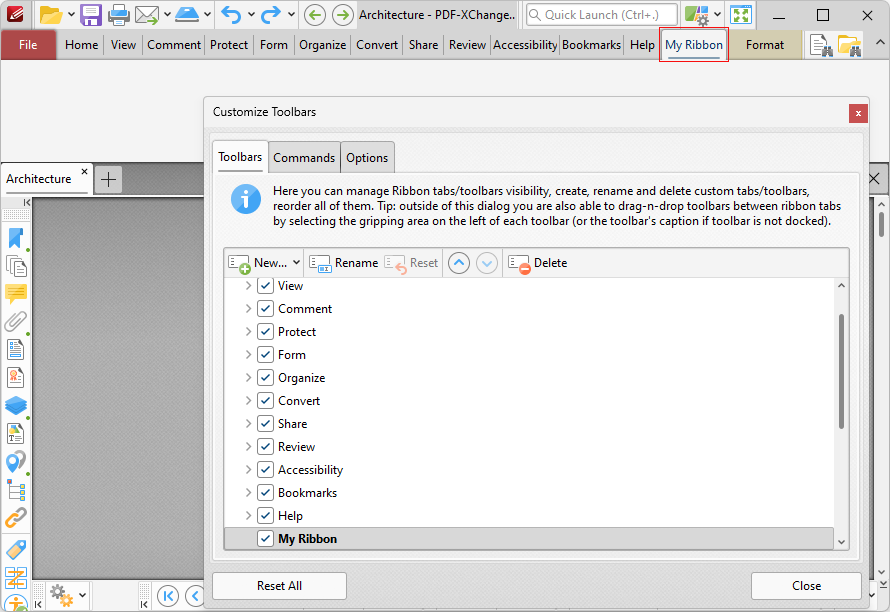Open the My Ribbon tab
This screenshot has height=612, width=890.
694,45
